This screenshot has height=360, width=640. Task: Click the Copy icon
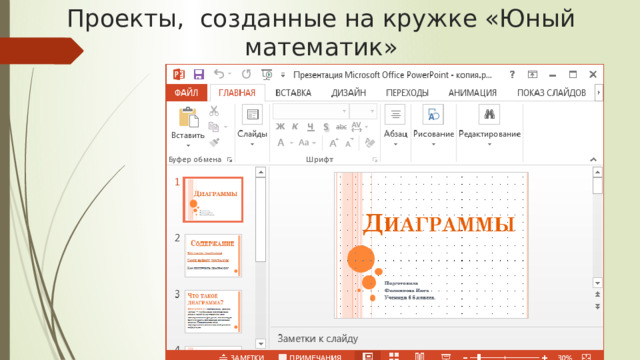point(214,127)
